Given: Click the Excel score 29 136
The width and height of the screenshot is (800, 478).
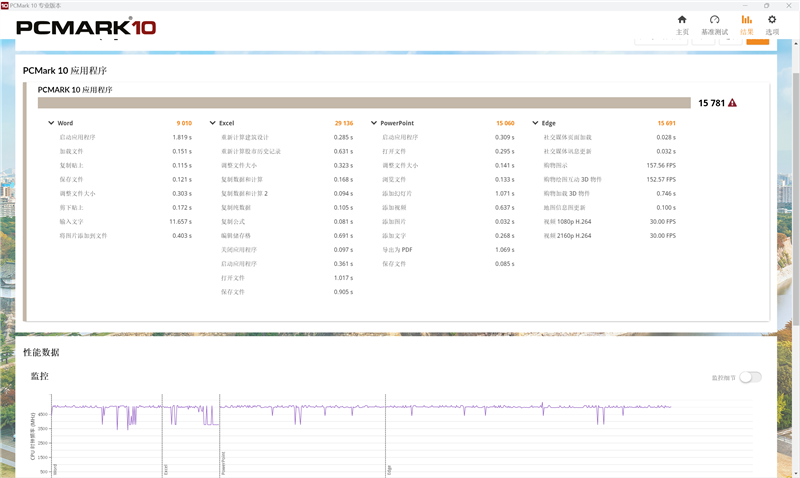Looking at the screenshot, I should point(344,123).
